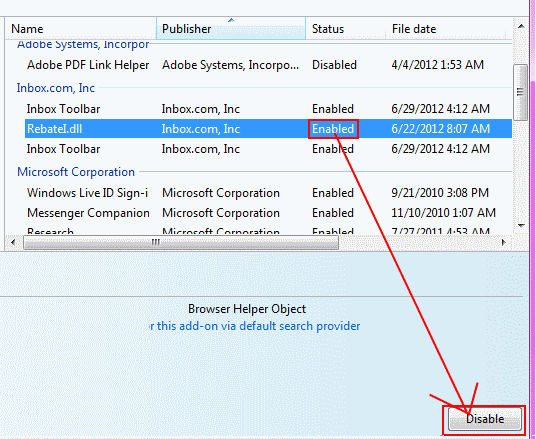Sort list by File date column header
Viewport: 536px width, 439px height.
[x=445, y=29]
